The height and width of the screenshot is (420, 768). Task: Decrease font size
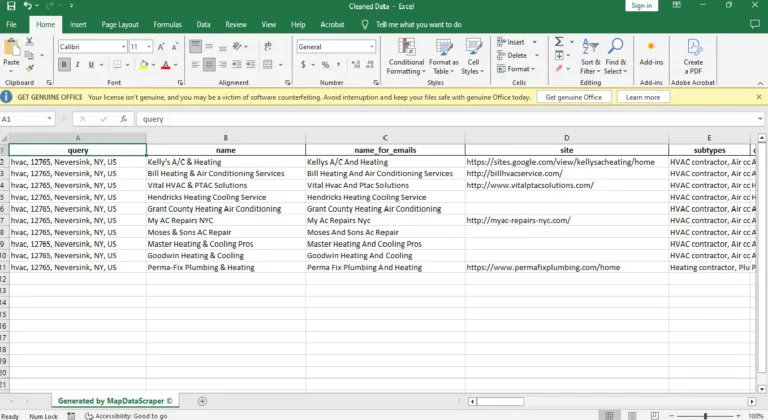pyautogui.click(x=175, y=47)
